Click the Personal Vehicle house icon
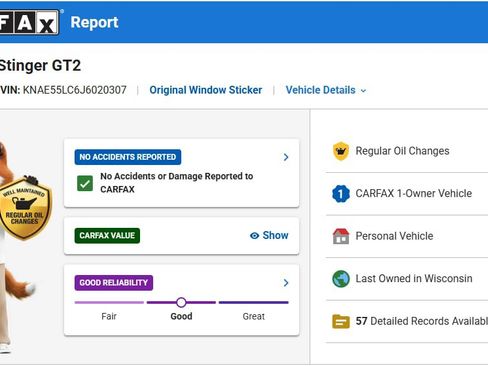Viewport: 488px width, 366px height. [341, 236]
